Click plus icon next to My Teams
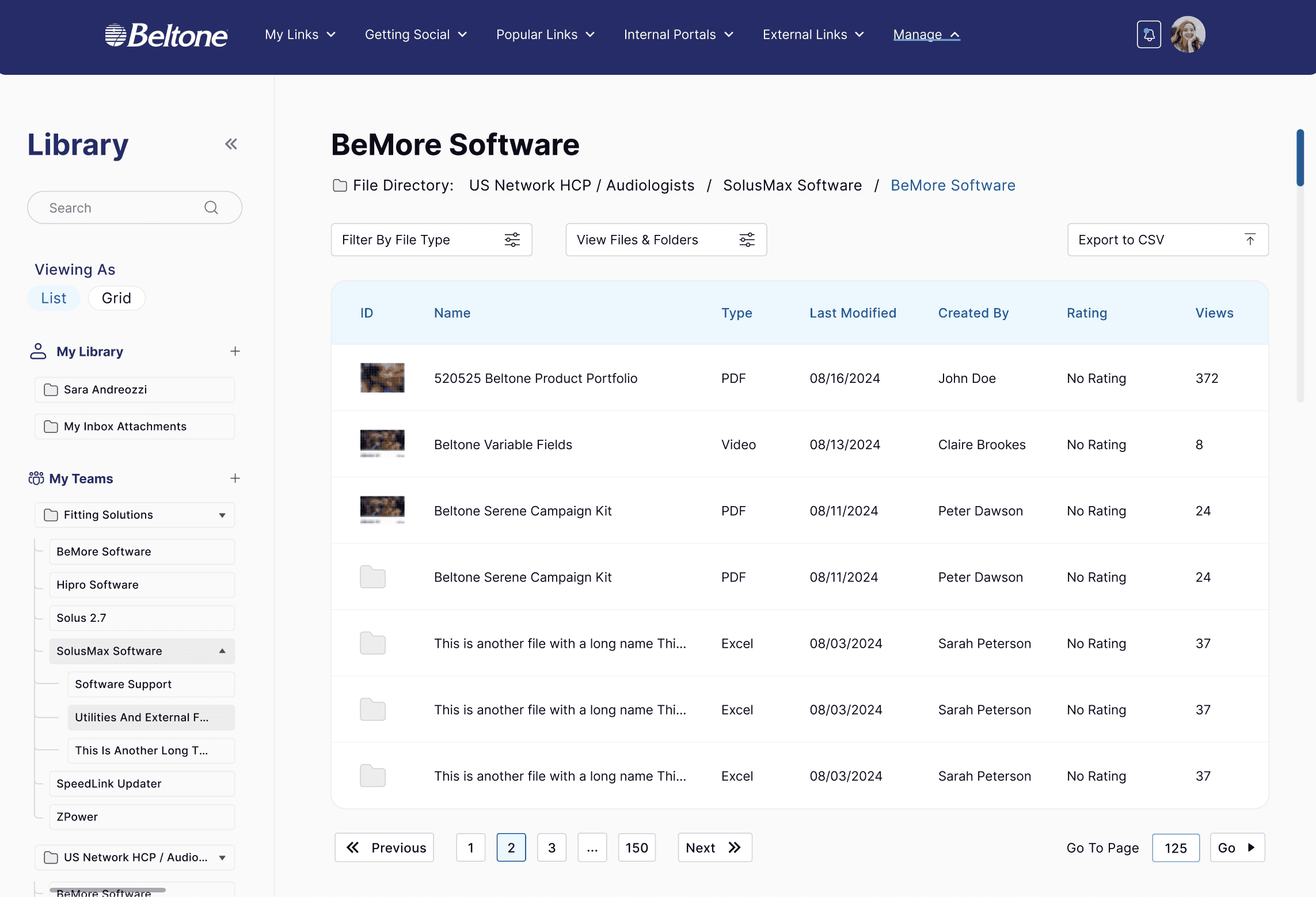The image size is (1316, 897). tap(235, 478)
